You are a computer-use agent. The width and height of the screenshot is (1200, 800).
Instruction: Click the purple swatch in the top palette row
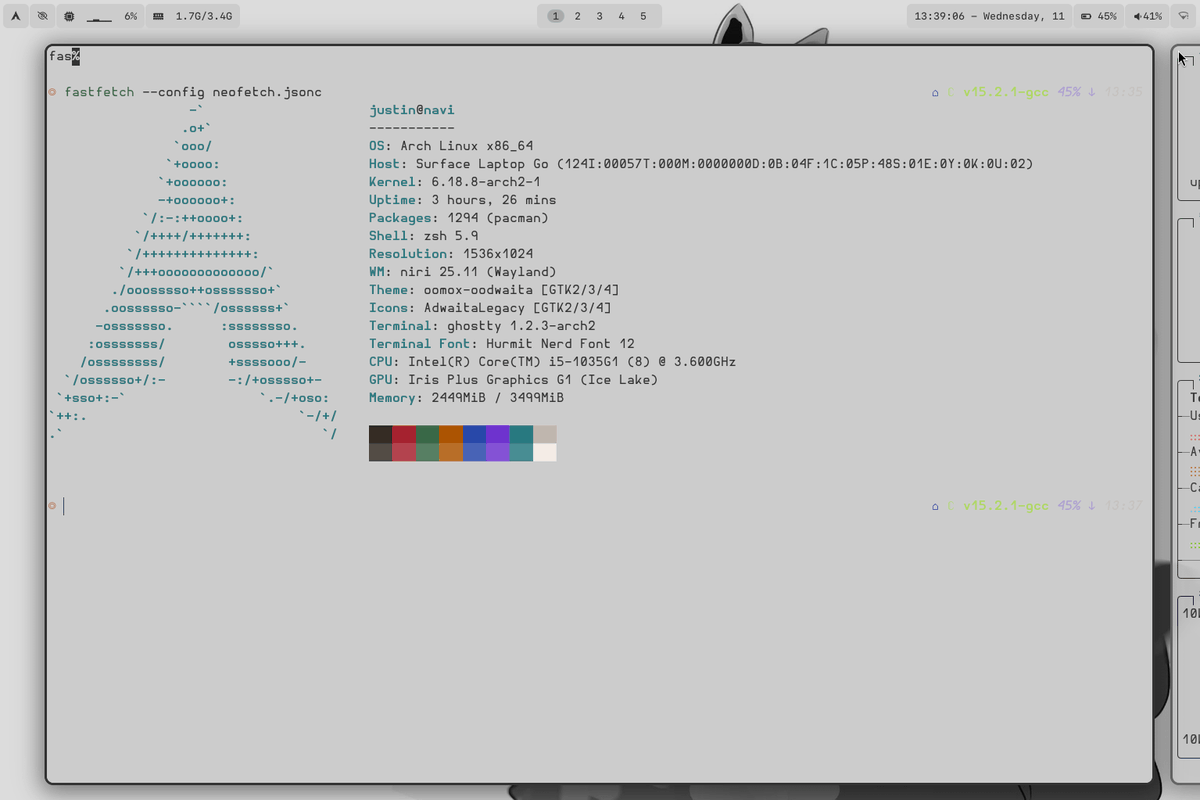click(x=498, y=435)
